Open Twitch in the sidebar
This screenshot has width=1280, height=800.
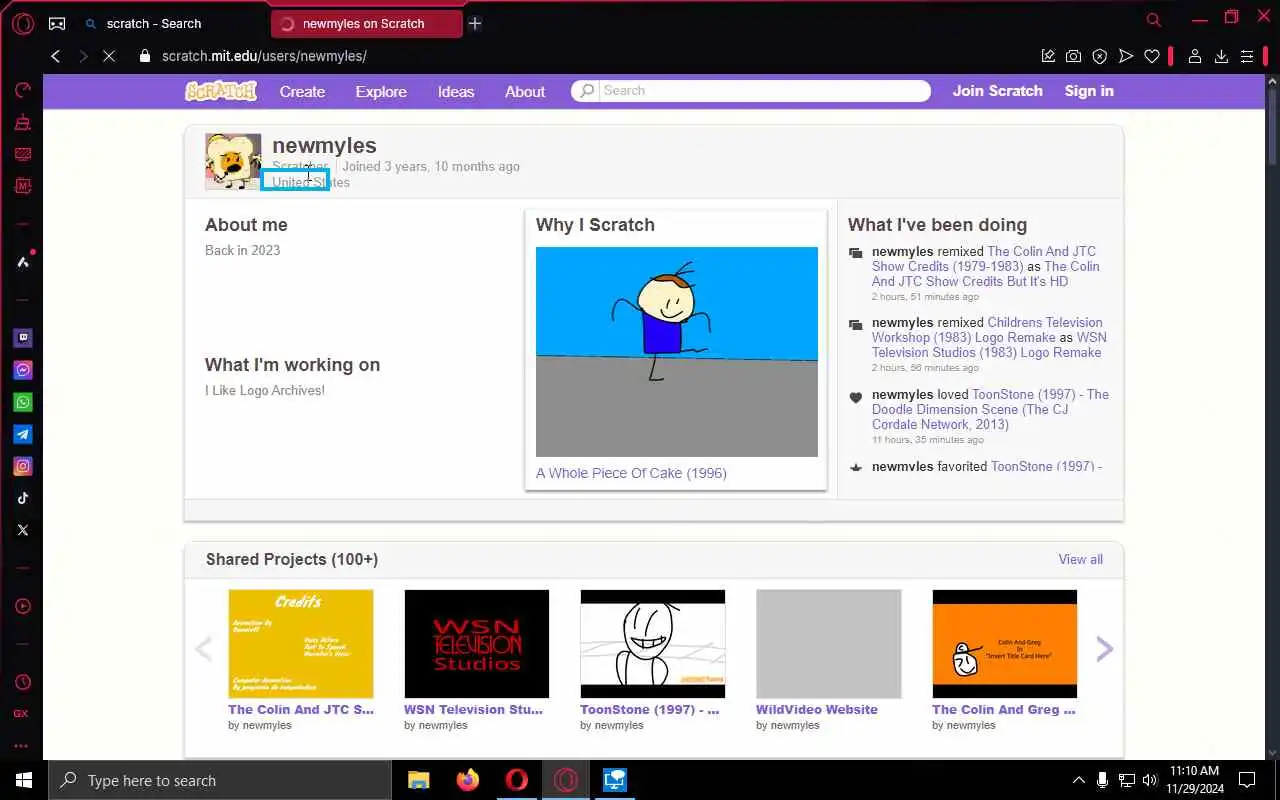[x=22, y=338]
